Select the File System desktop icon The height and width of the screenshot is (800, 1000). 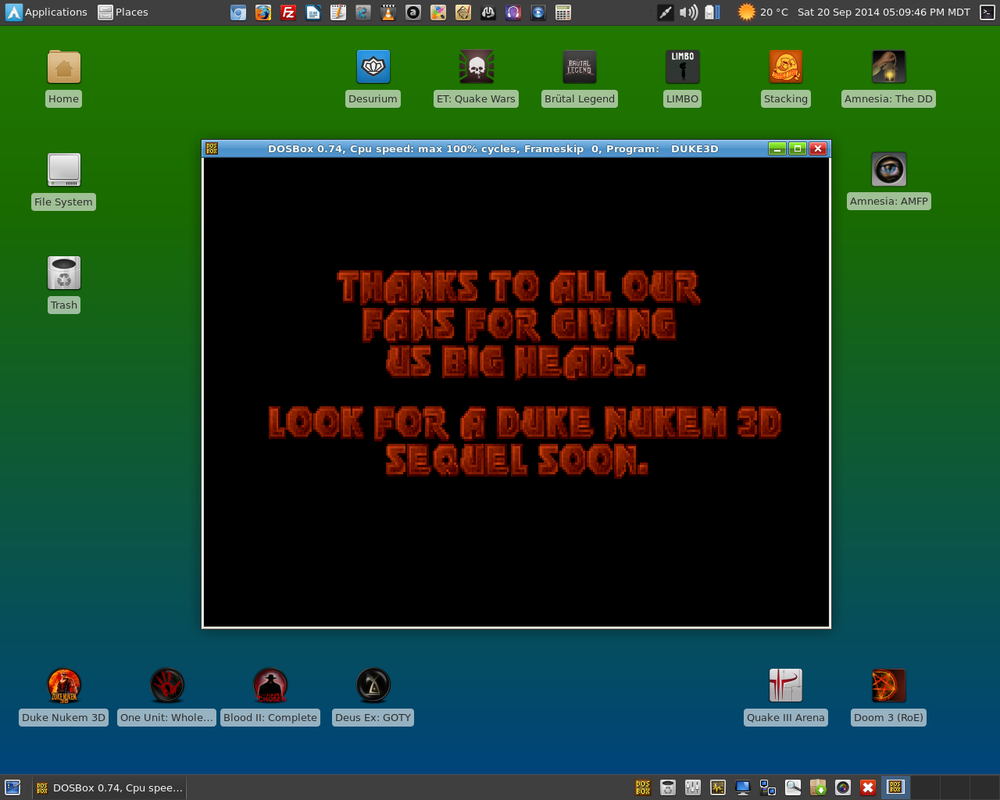(64, 181)
